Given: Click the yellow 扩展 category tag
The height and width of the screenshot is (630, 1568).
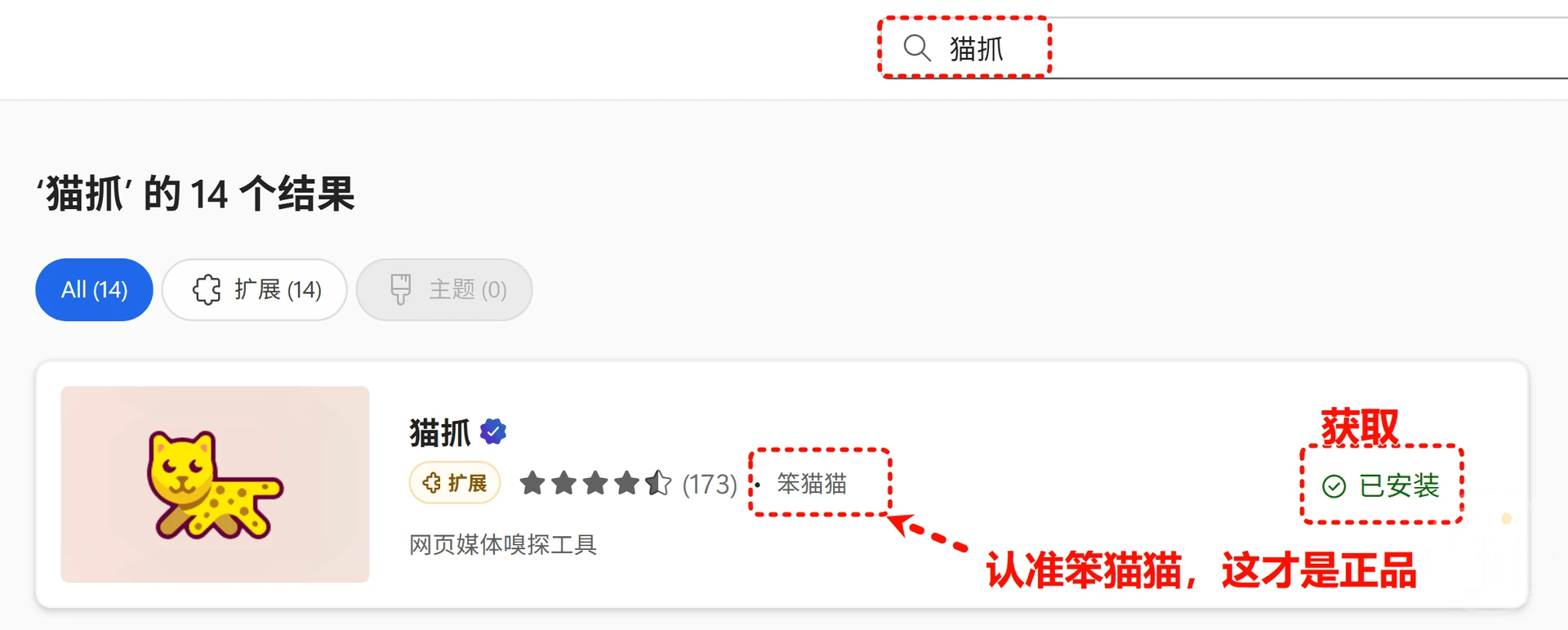Looking at the screenshot, I should point(455,483).
